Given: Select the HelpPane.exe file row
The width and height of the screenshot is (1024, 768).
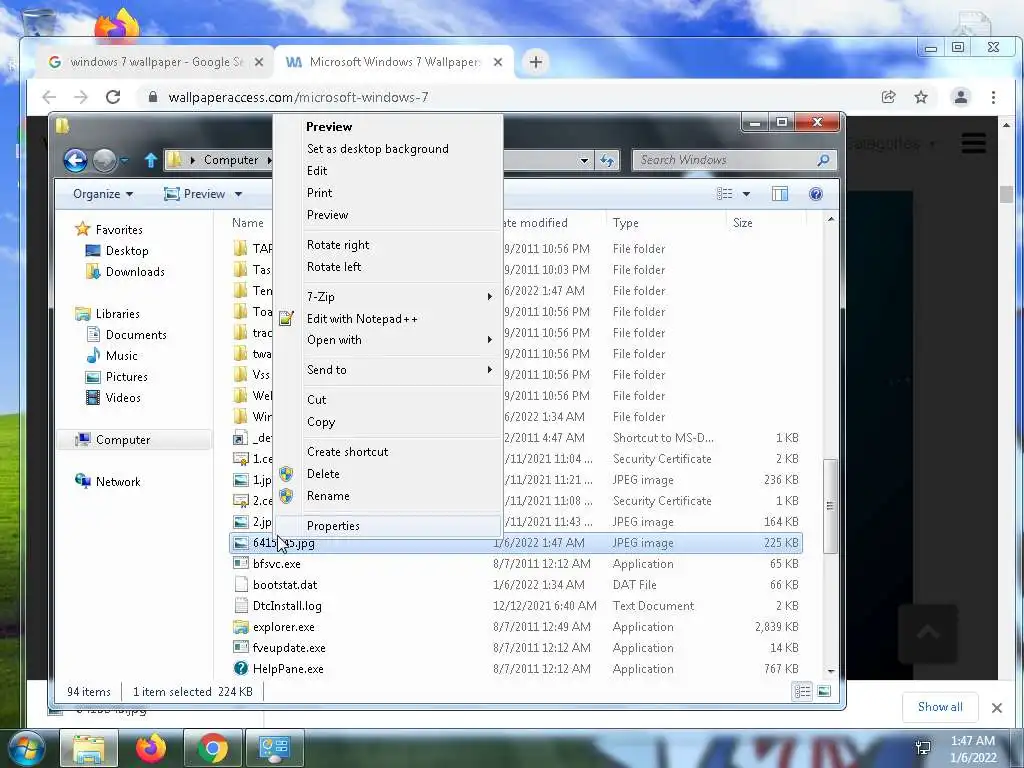Looking at the screenshot, I should [x=516, y=669].
